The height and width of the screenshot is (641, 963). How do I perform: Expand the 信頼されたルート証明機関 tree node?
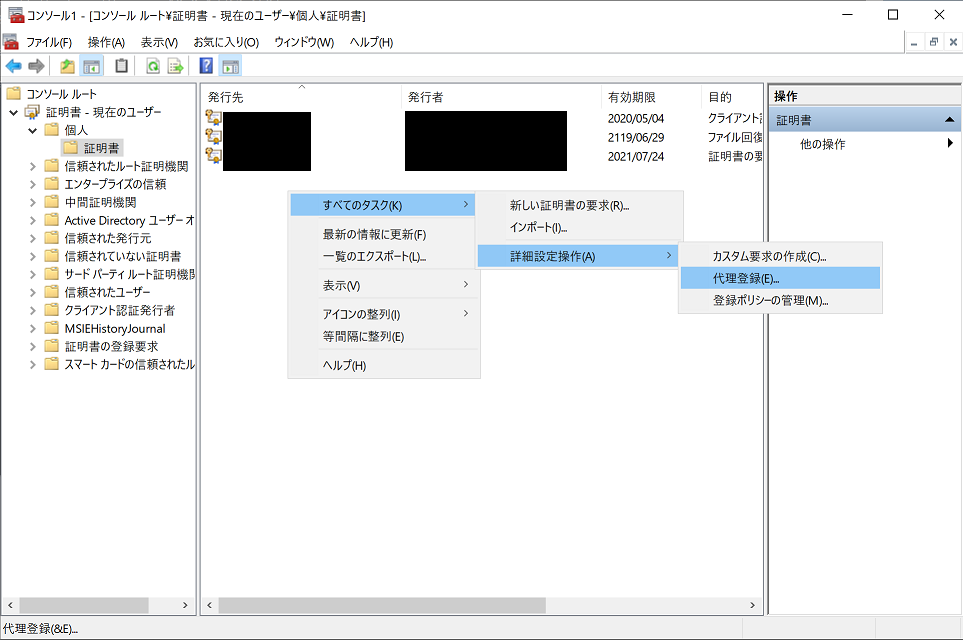tap(33, 166)
